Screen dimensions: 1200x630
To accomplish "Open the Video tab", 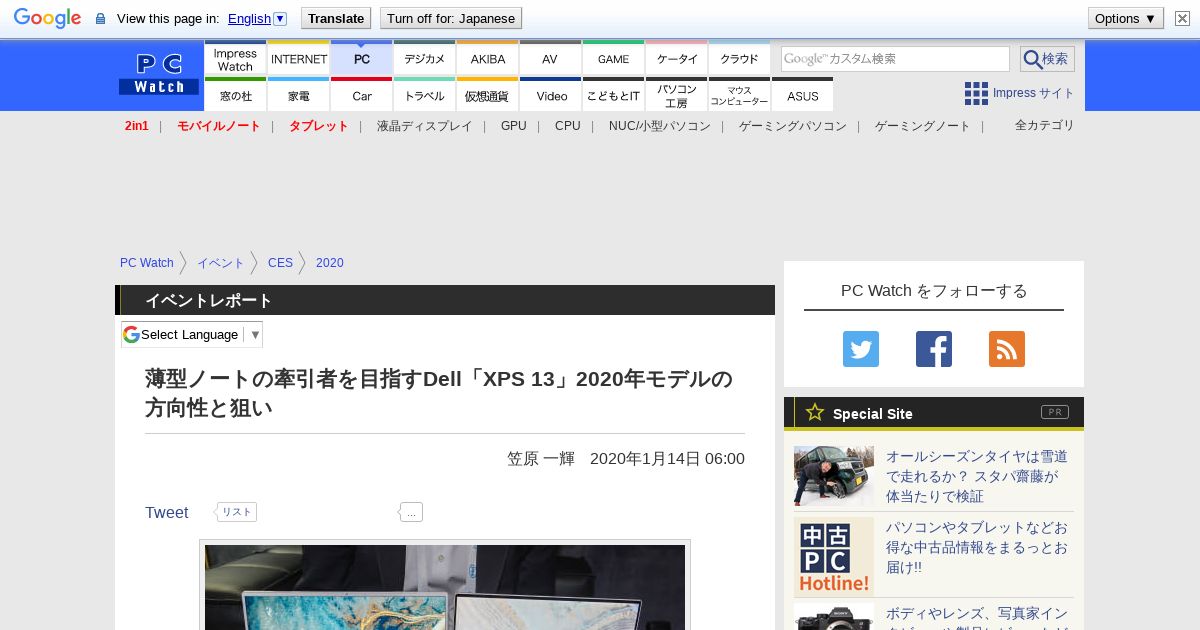I will pos(551,95).
